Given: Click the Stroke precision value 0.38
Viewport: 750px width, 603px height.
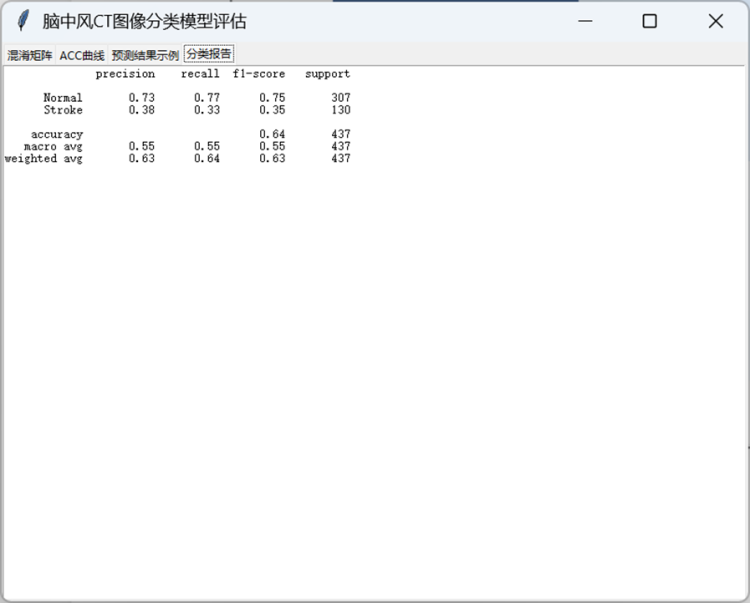Looking at the screenshot, I should (x=141, y=110).
